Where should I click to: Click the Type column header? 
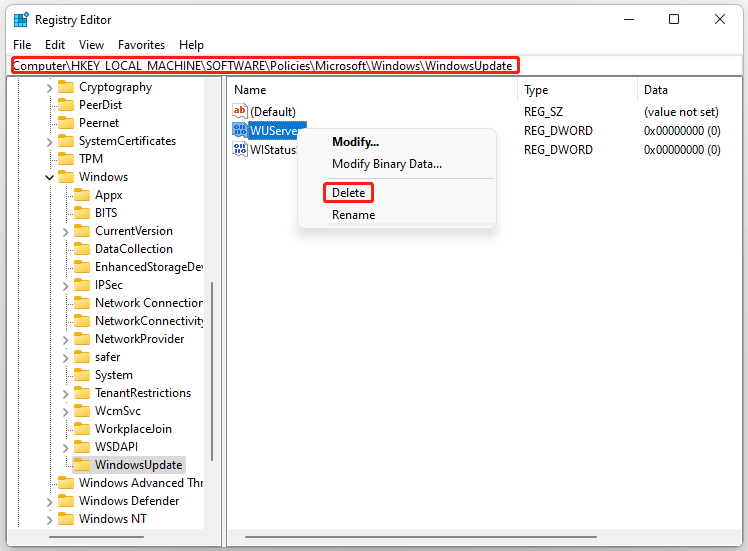click(578, 90)
